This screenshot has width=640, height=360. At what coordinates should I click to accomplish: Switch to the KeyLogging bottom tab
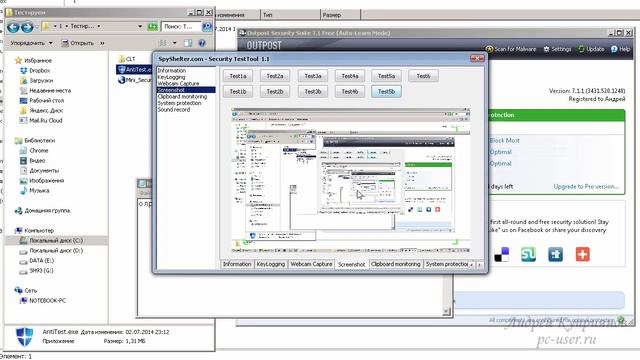271,264
